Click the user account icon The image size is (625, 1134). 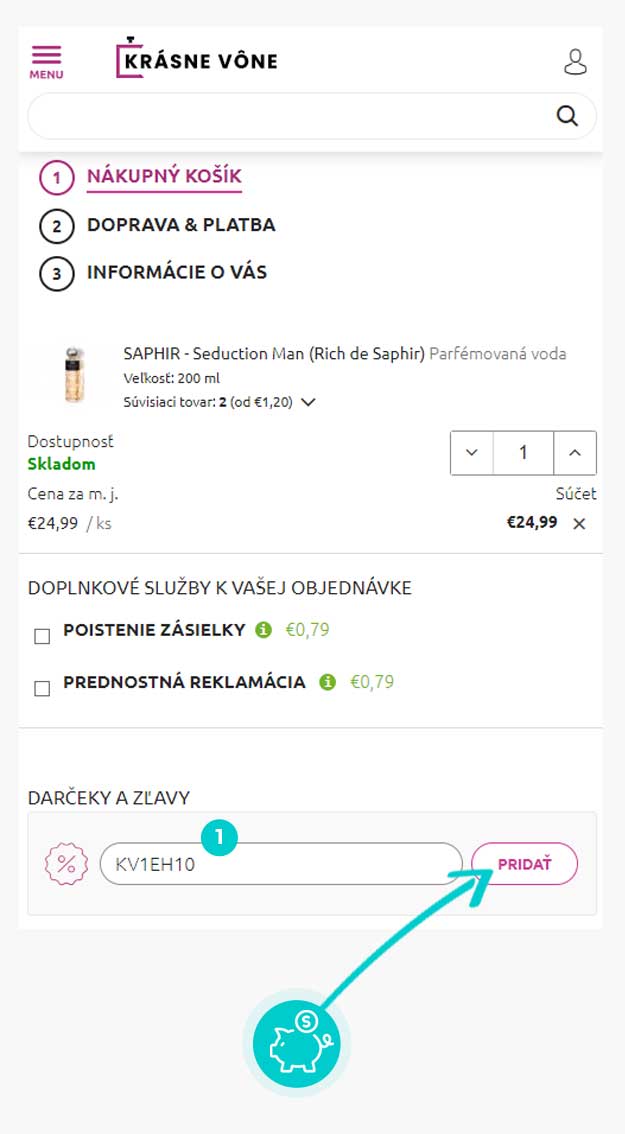[575, 61]
